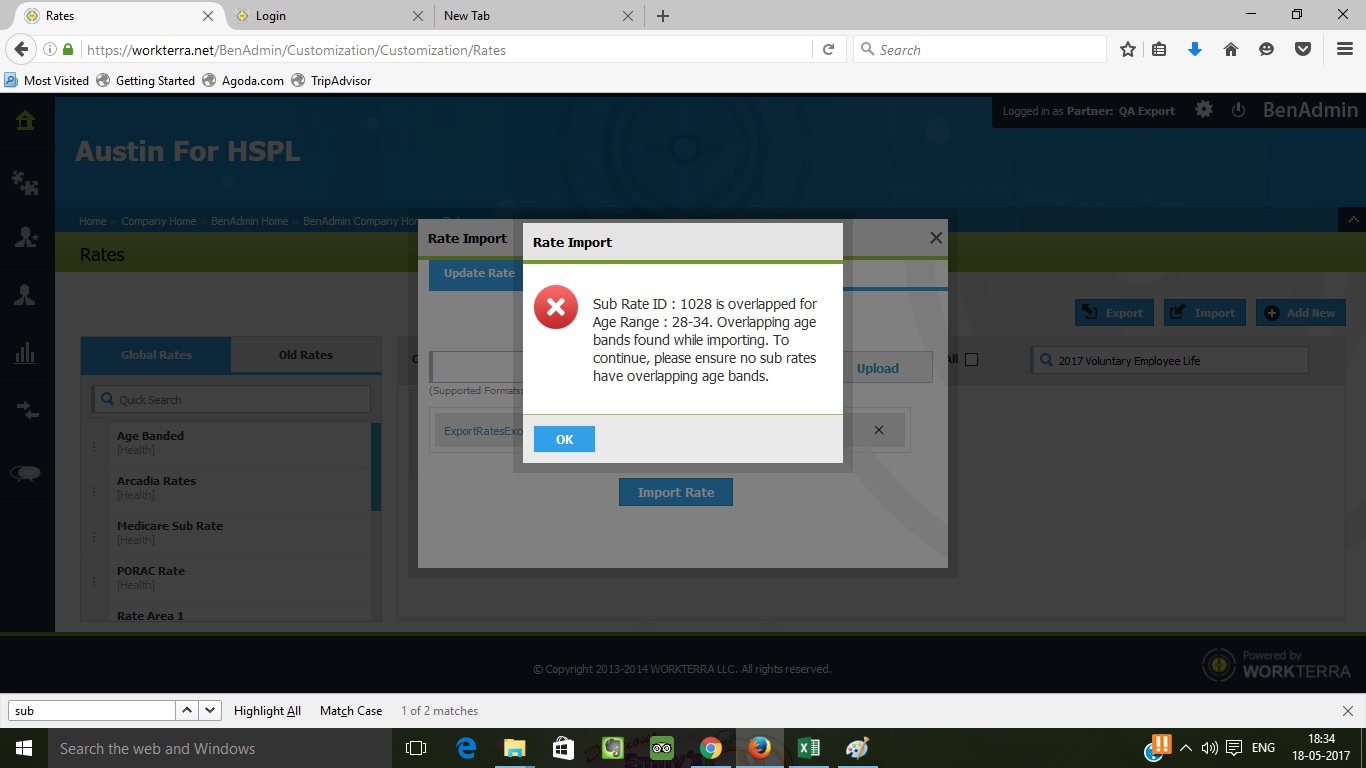The width and height of the screenshot is (1366, 768).
Task: Open a new browser tab with plus
Action: pos(663,16)
